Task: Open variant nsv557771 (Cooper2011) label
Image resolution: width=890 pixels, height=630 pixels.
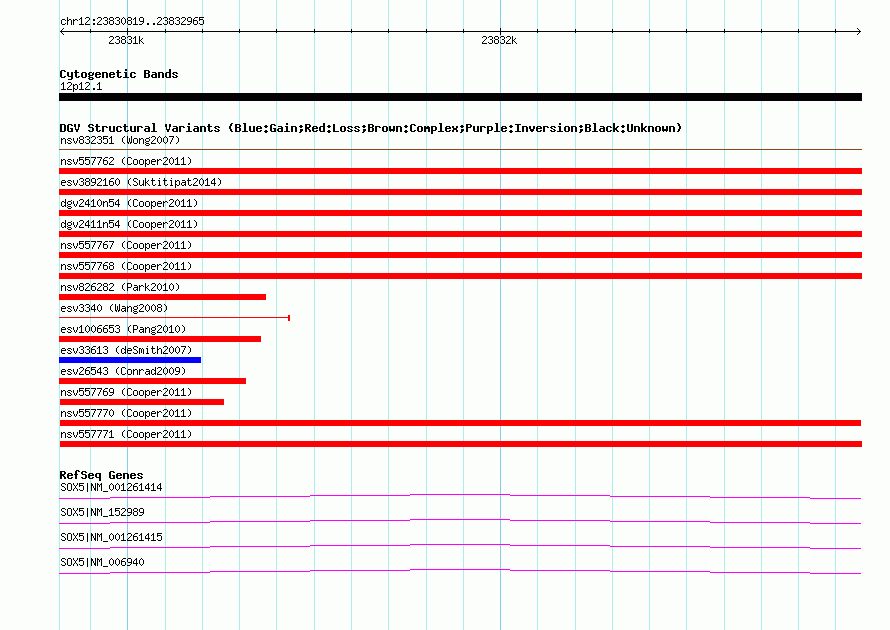Action: coord(126,434)
